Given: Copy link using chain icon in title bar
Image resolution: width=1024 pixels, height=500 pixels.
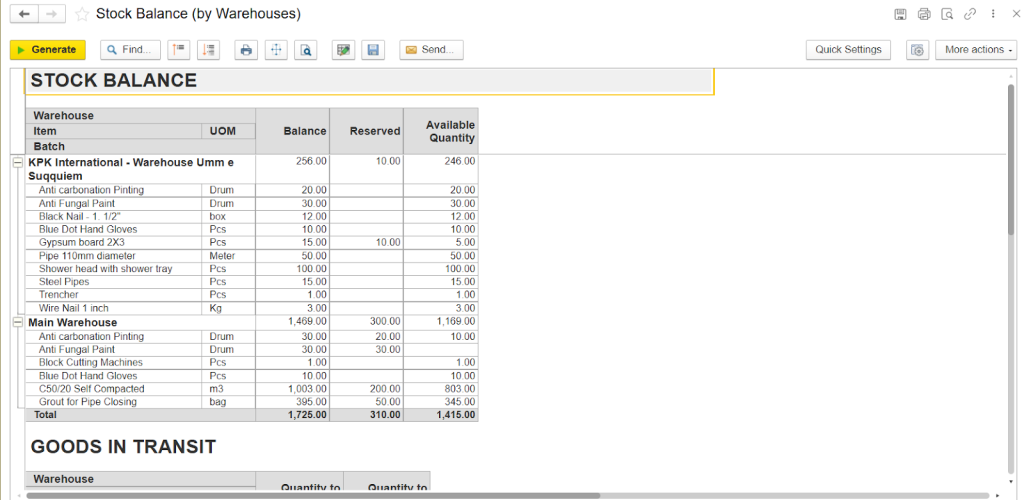Looking at the screenshot, I should tap(970, 14).
